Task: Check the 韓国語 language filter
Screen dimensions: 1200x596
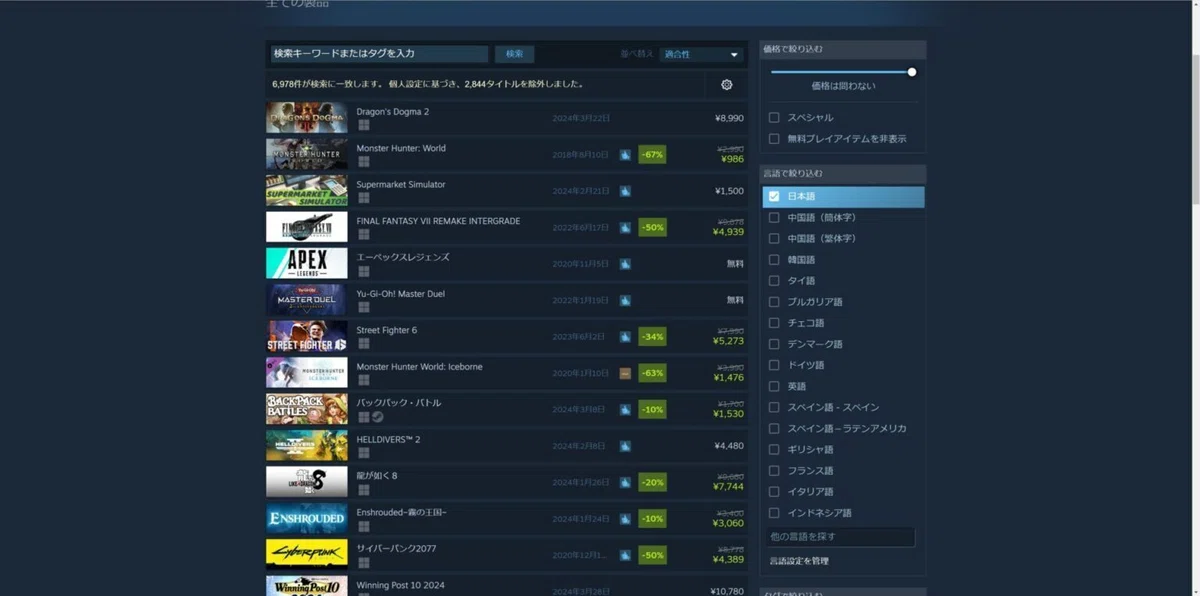Action: (x=774, y=259)
